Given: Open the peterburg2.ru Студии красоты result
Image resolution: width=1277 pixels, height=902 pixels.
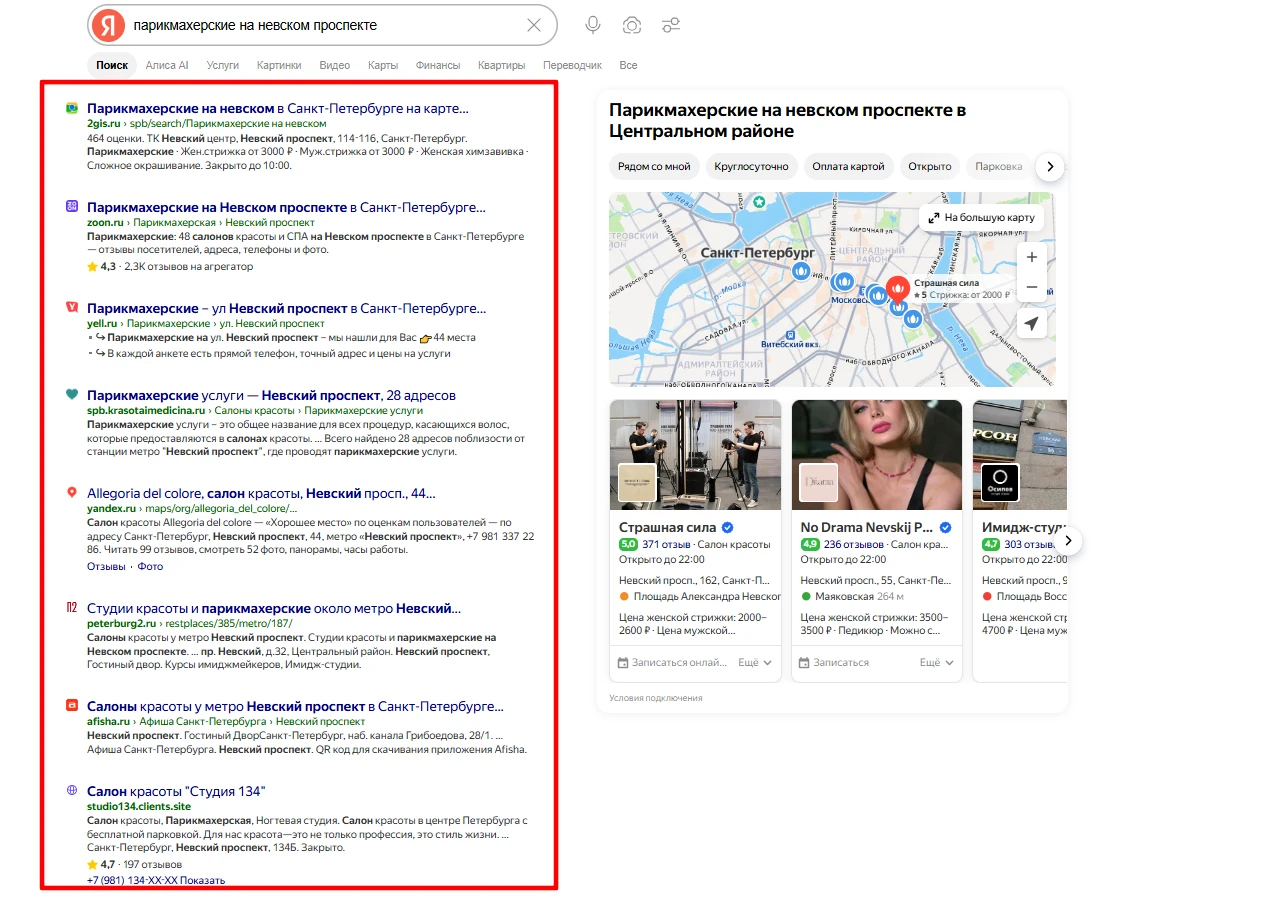Looking at the screenshot, I should (x=274, y=608).
